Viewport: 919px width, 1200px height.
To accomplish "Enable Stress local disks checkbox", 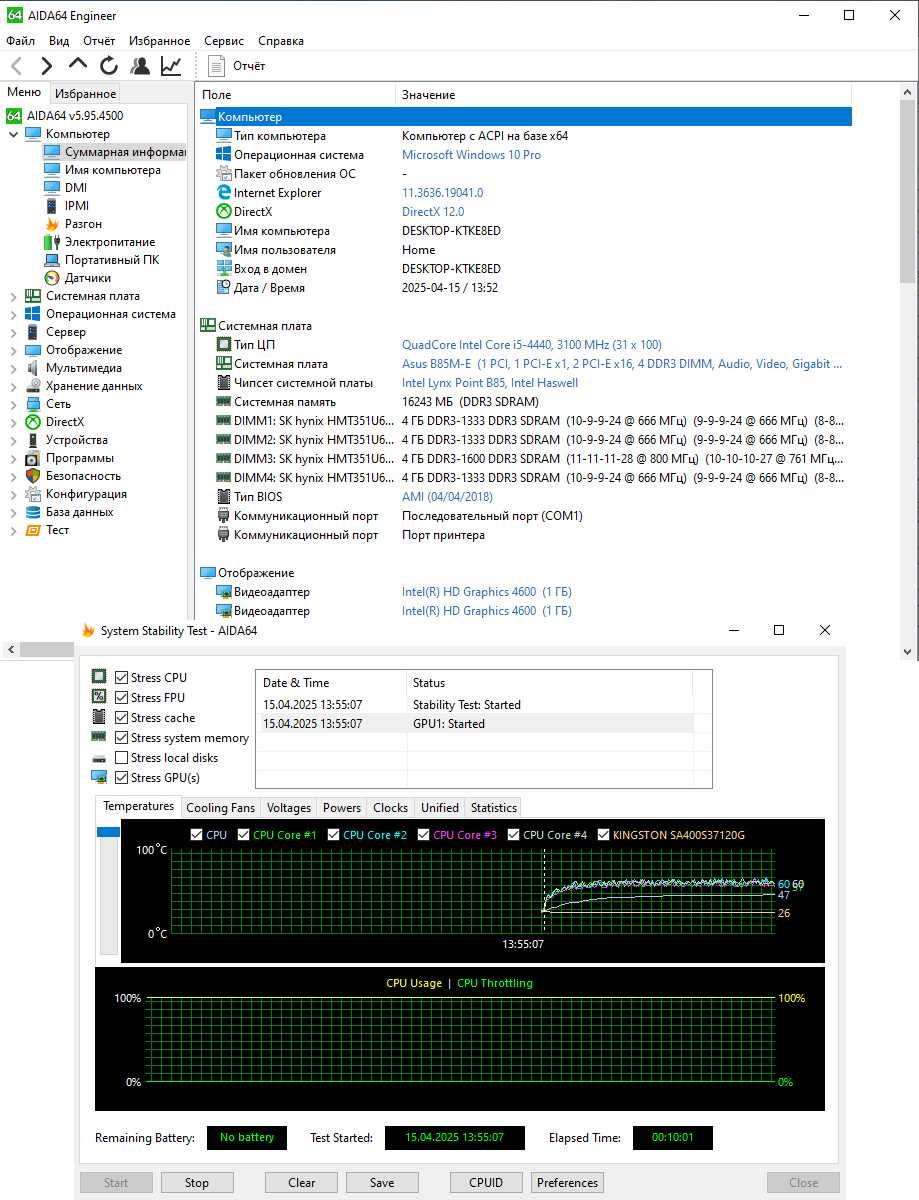I will pos(121,758).
